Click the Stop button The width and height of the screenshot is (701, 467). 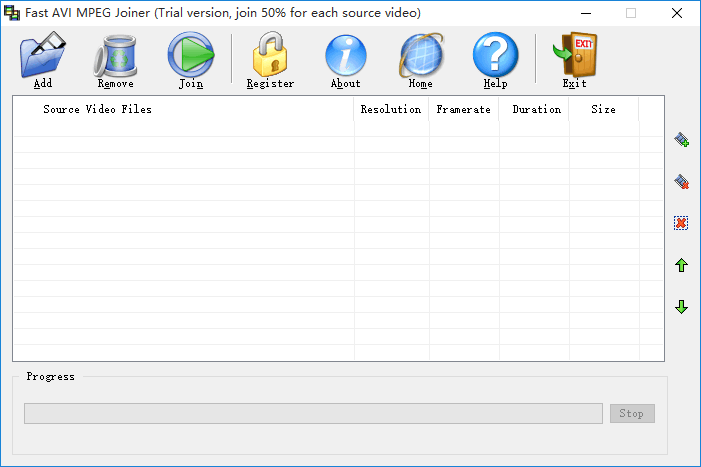tap(632, 413)
